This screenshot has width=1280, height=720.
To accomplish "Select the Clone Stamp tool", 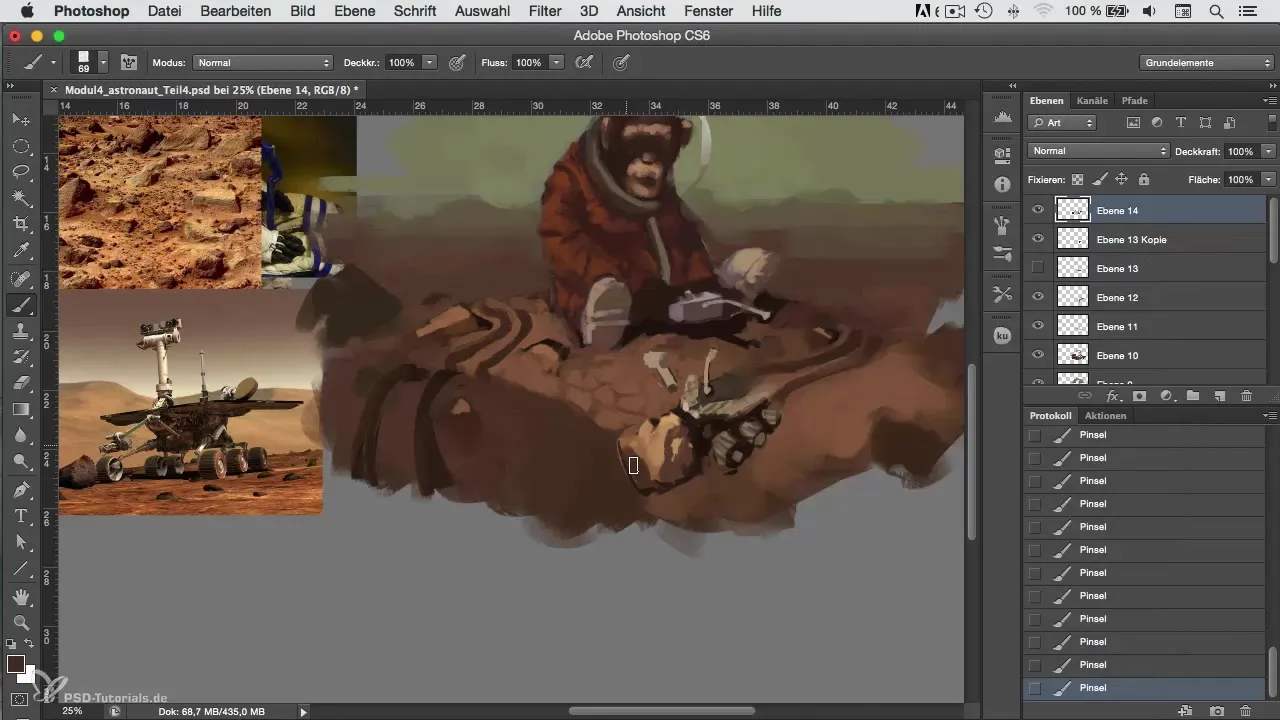I will [20, 331].
